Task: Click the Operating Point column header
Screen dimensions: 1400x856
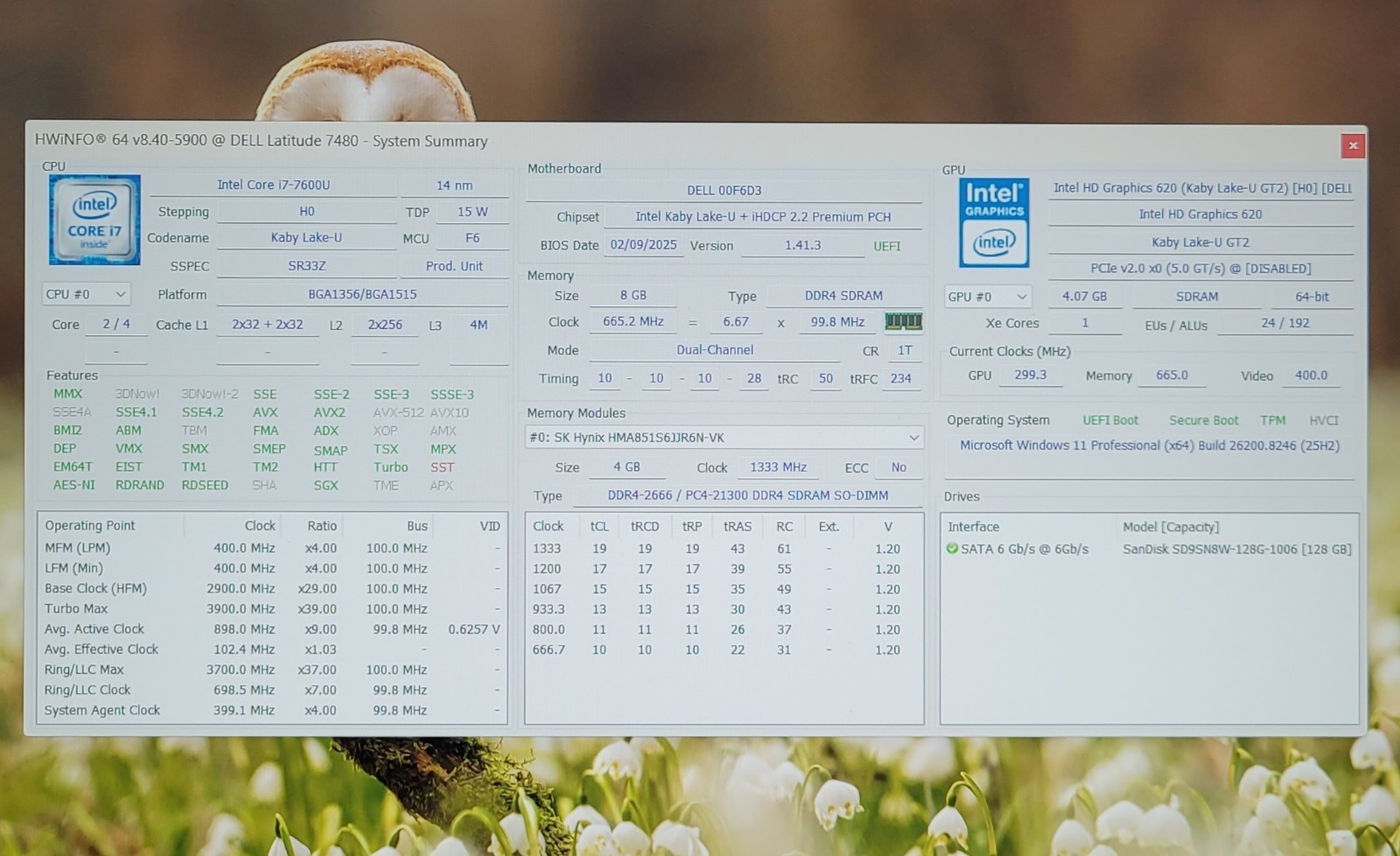Action: pos(90,525)
